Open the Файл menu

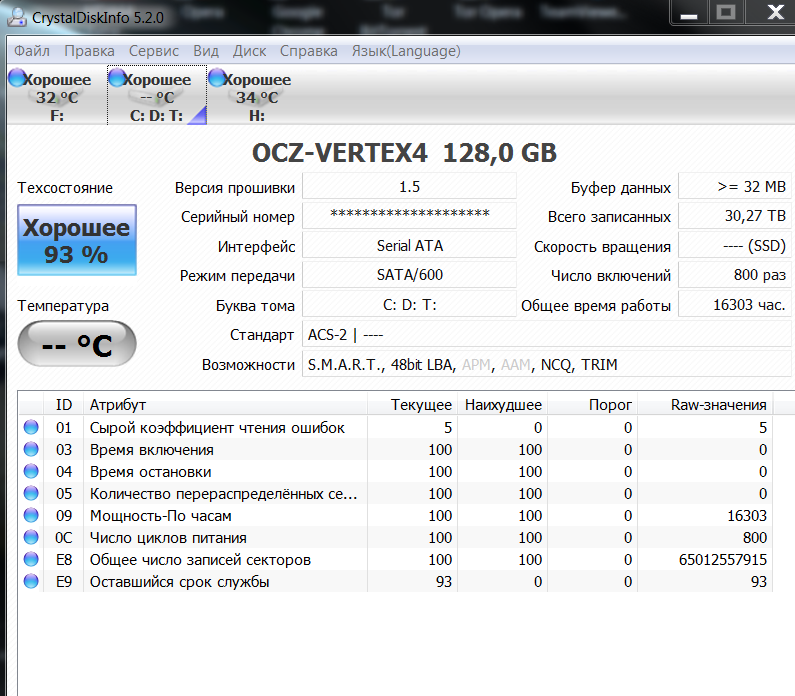click(32, 51)
